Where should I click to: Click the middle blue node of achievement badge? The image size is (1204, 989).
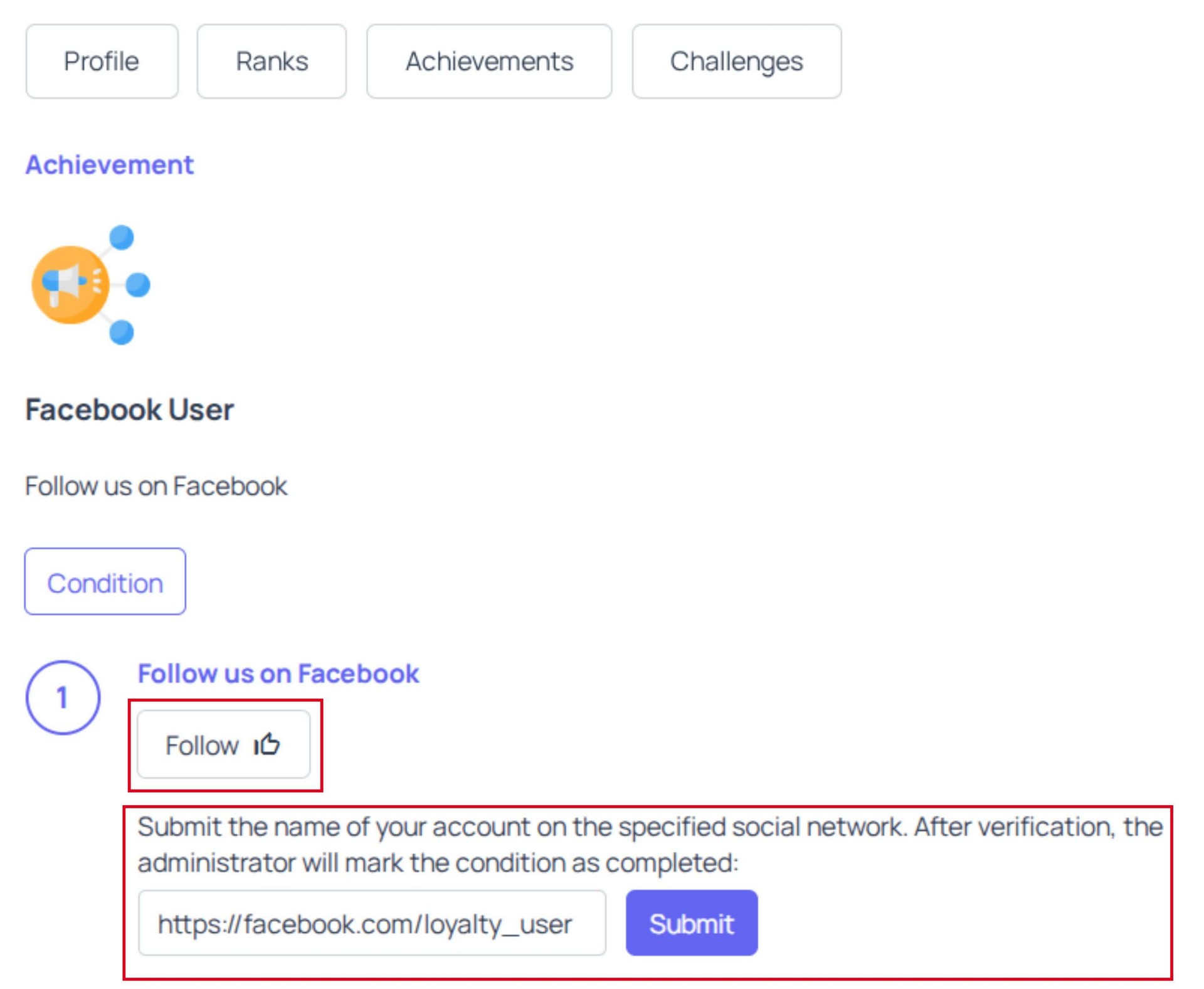(138, 285)
